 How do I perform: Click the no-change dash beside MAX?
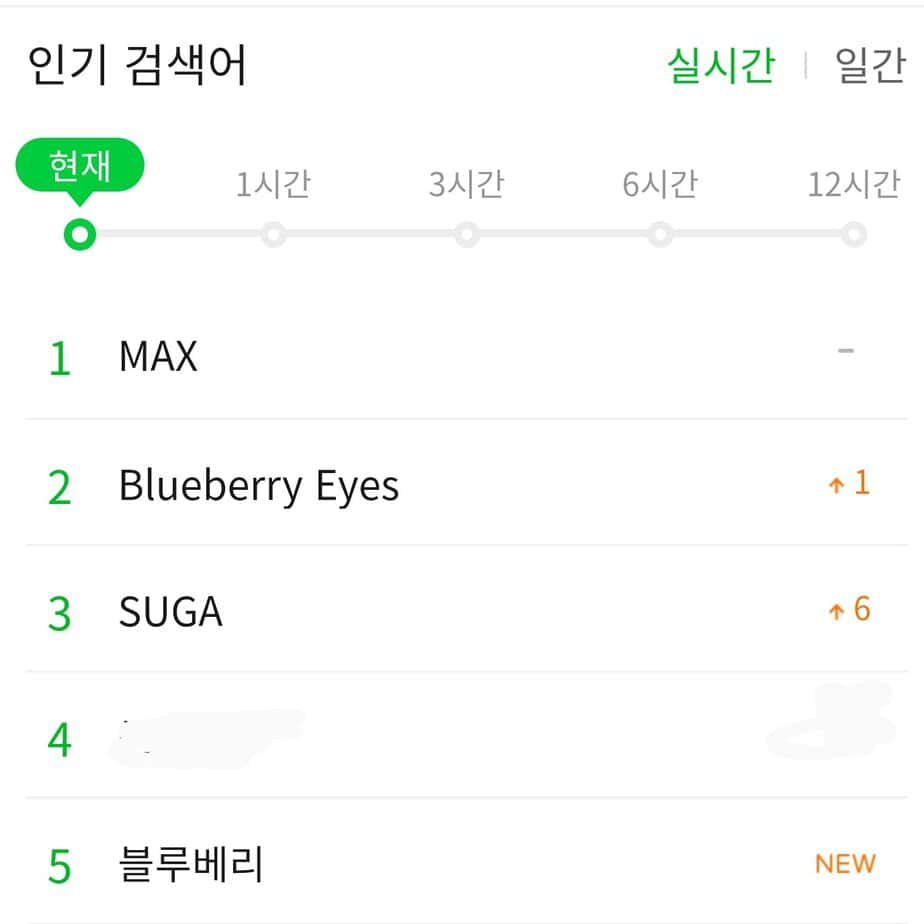846,351
